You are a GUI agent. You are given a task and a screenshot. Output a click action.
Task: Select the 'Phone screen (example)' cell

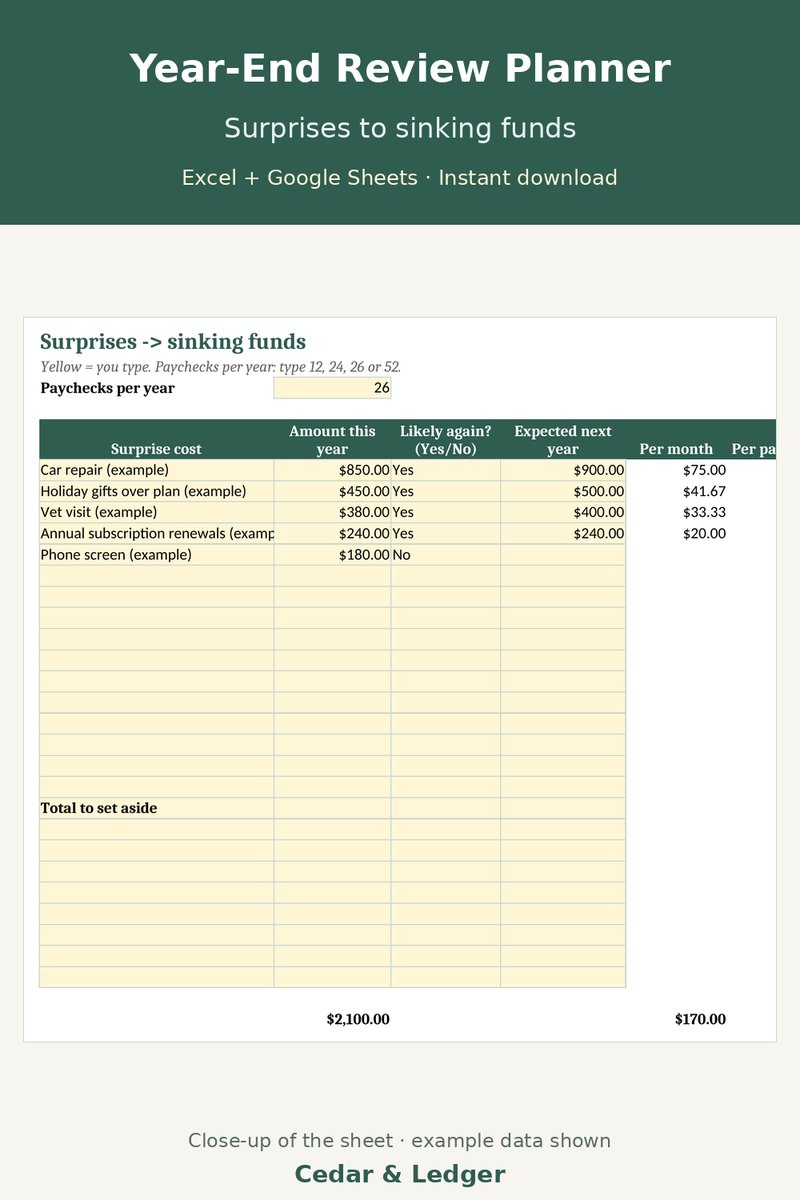coord(156,554)
